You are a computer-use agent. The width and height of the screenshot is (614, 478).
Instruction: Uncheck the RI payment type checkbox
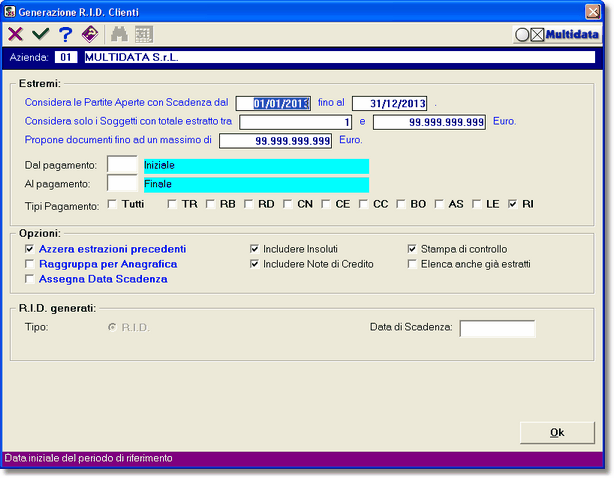coord(512,204)
